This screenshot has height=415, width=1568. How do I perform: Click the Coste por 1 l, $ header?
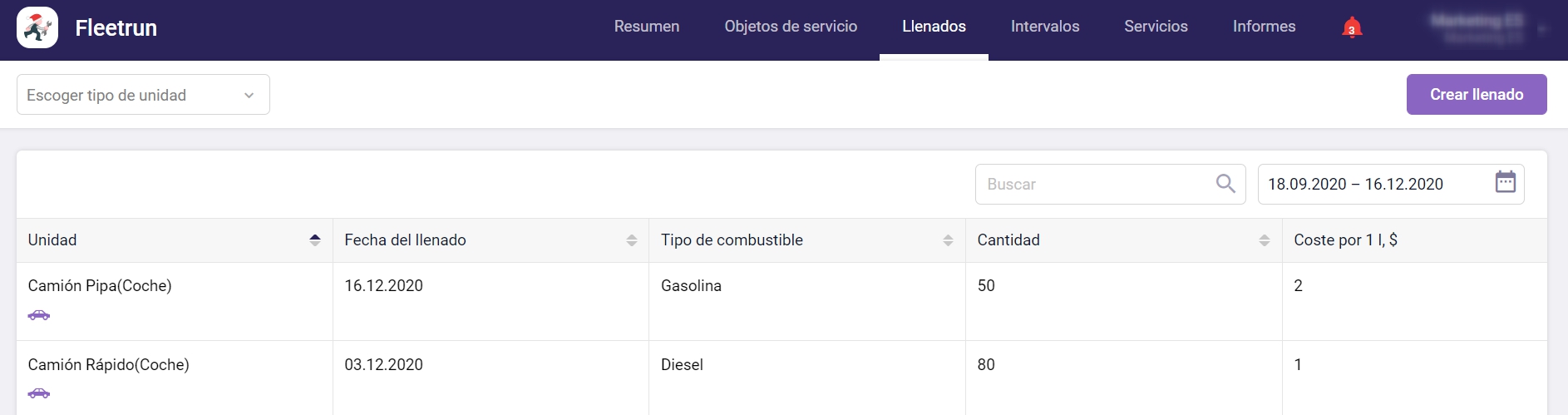[1345, 240]
